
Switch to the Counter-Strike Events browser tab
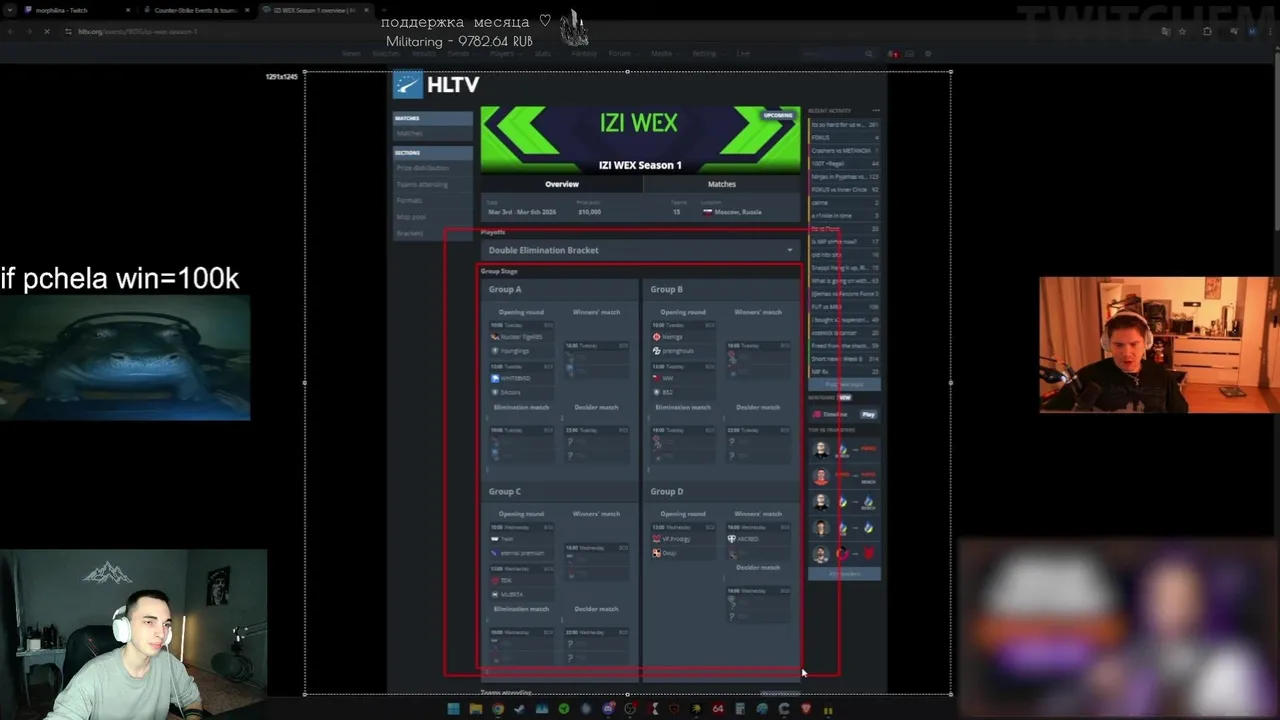[195, 10]
